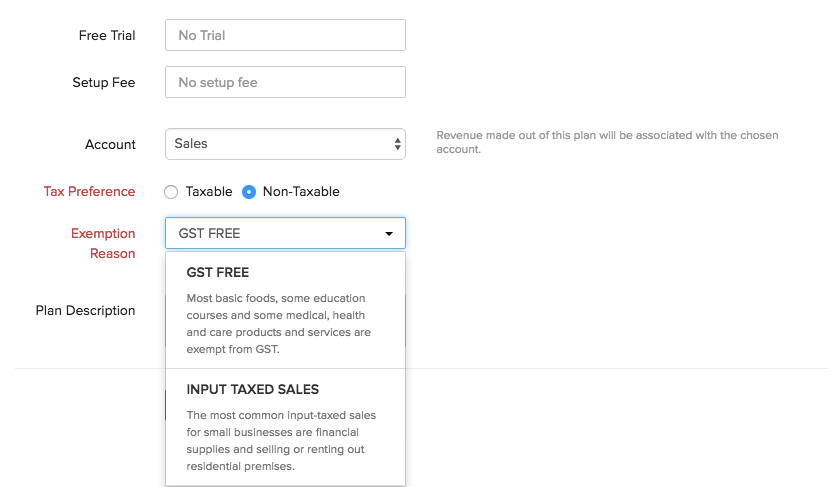Viewport: 838px width, 487px height.
Task: Click the Account field label
Action: (x=110, y=144)
